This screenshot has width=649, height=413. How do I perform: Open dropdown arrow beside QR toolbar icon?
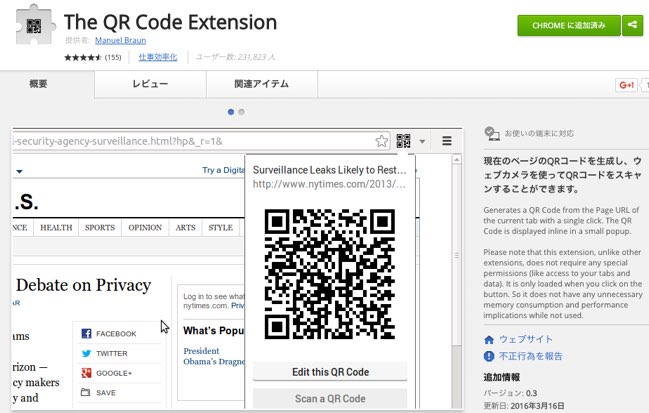[x=422, y=142]
